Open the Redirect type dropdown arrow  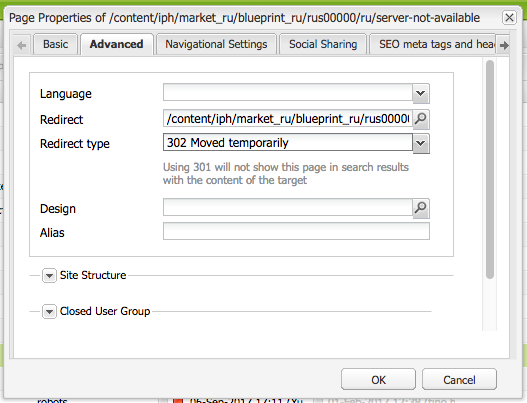pos(421,143)
